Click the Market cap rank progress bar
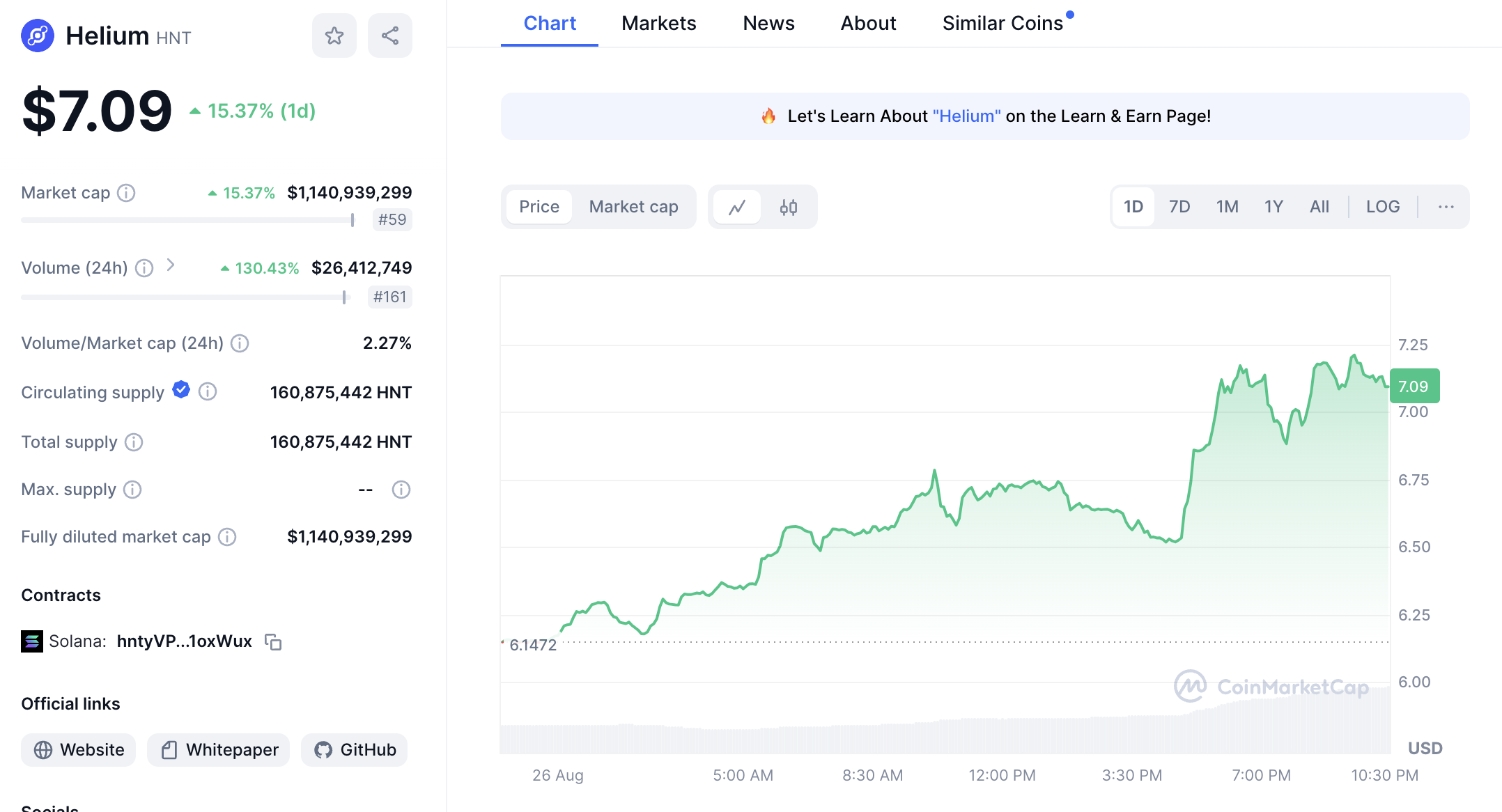The width and height of the screenshot is (1502, 812). pos(188,220)
